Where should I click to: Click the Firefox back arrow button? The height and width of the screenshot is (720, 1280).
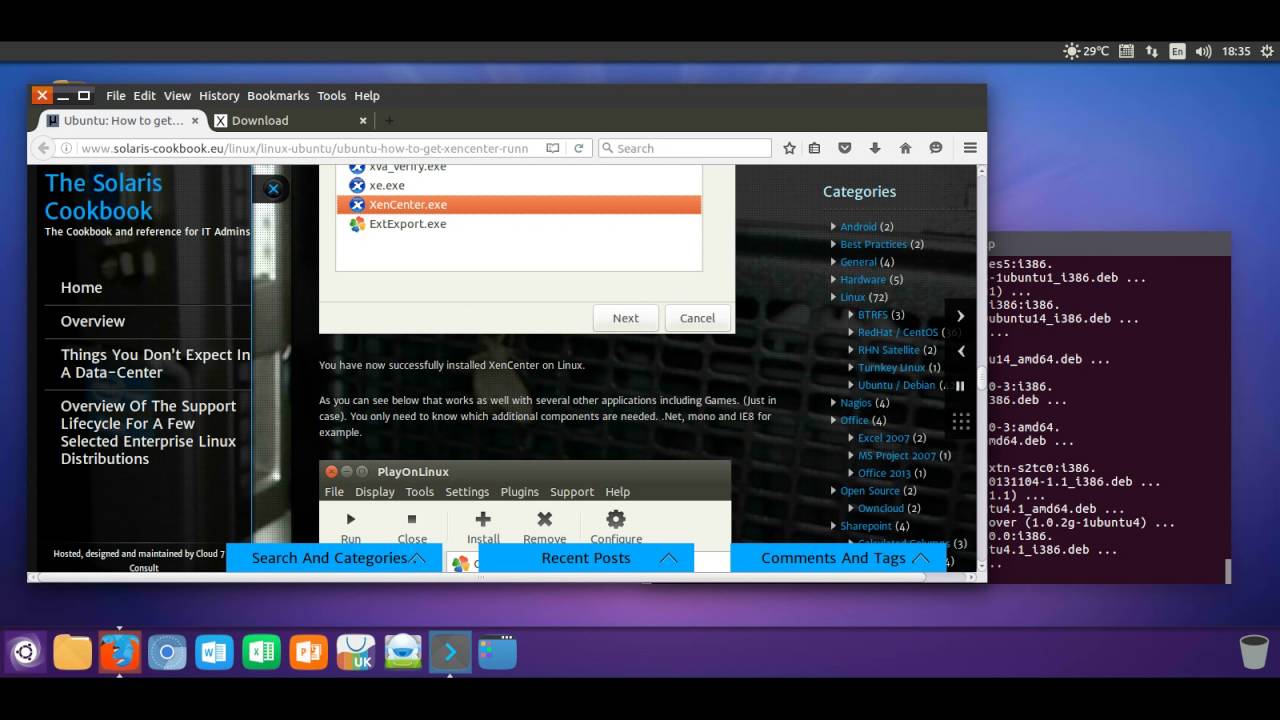click(x=43, y=148)
